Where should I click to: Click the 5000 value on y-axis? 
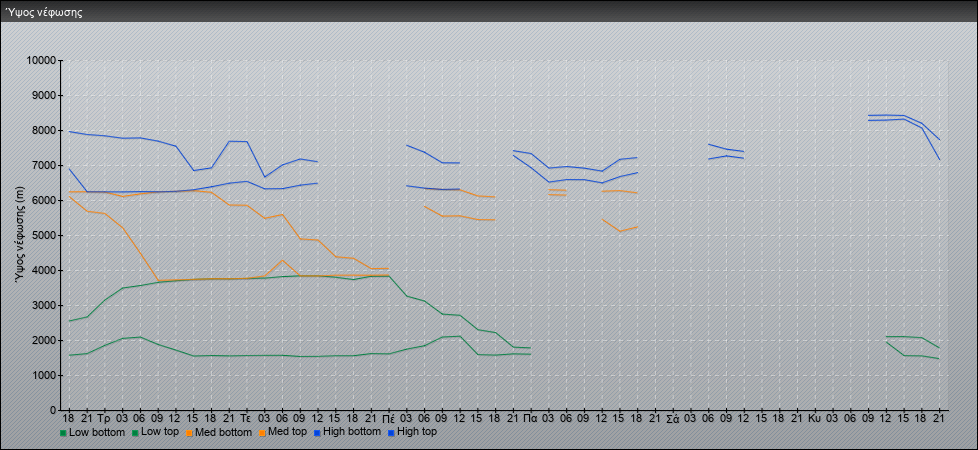coord(43,236)
